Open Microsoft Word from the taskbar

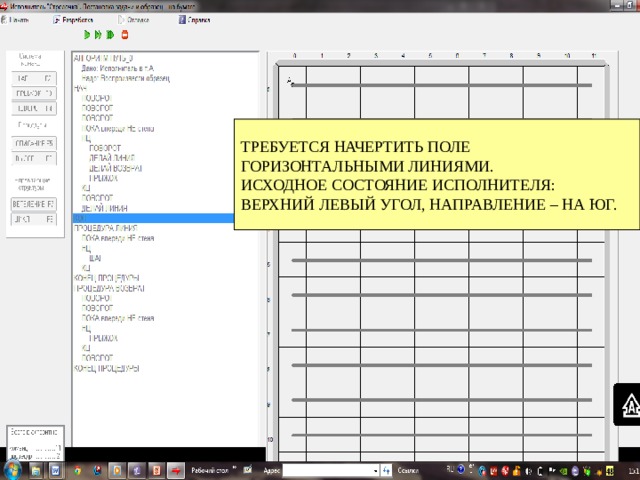[x=56, y=471]
